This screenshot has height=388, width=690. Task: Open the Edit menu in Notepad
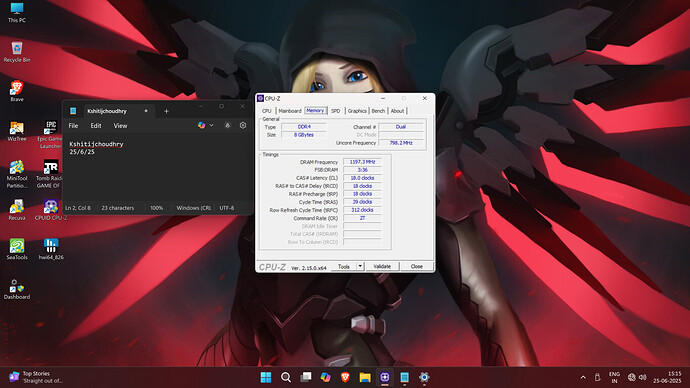click(96, 126)
